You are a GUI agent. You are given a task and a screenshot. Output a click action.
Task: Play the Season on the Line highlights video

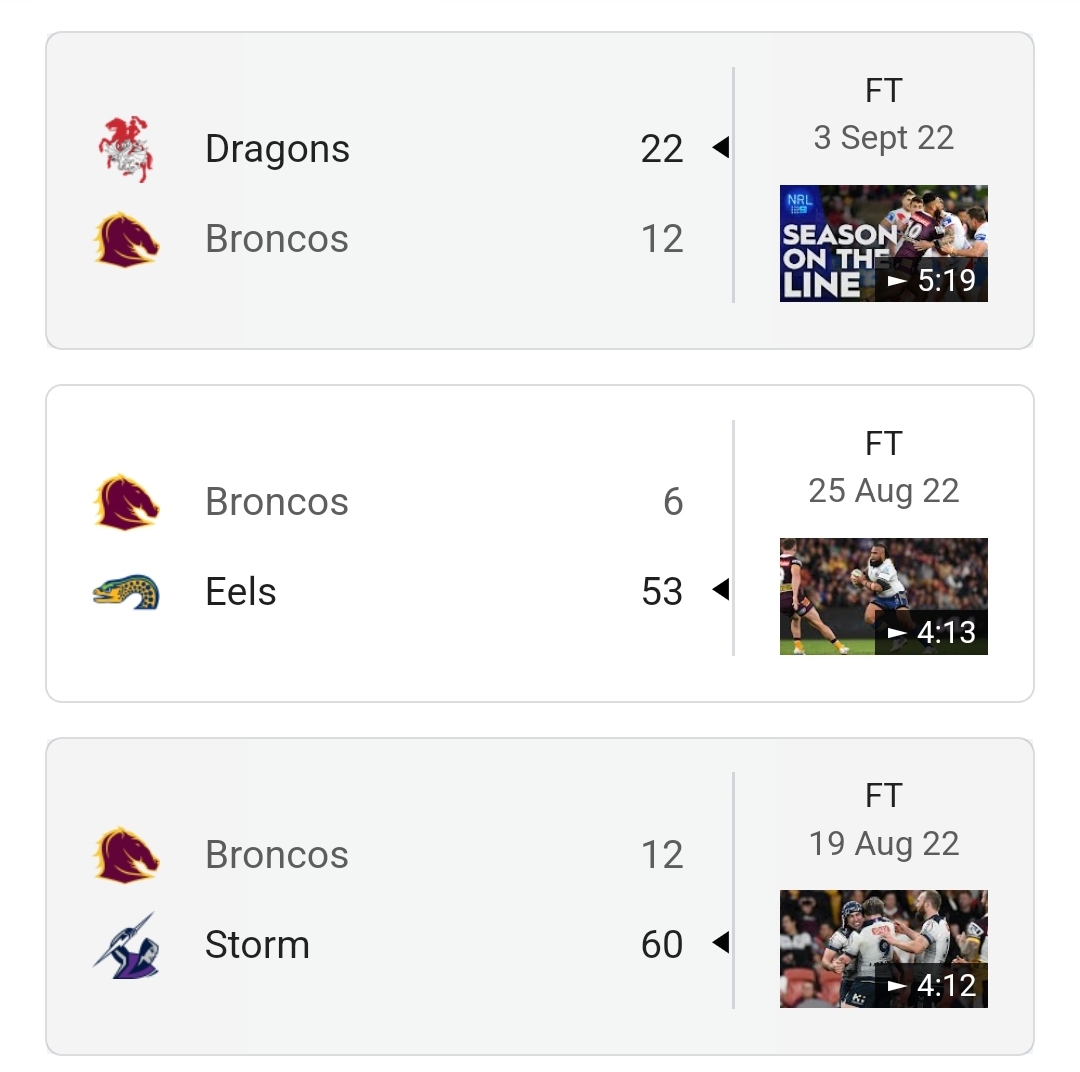click(884, 243)
